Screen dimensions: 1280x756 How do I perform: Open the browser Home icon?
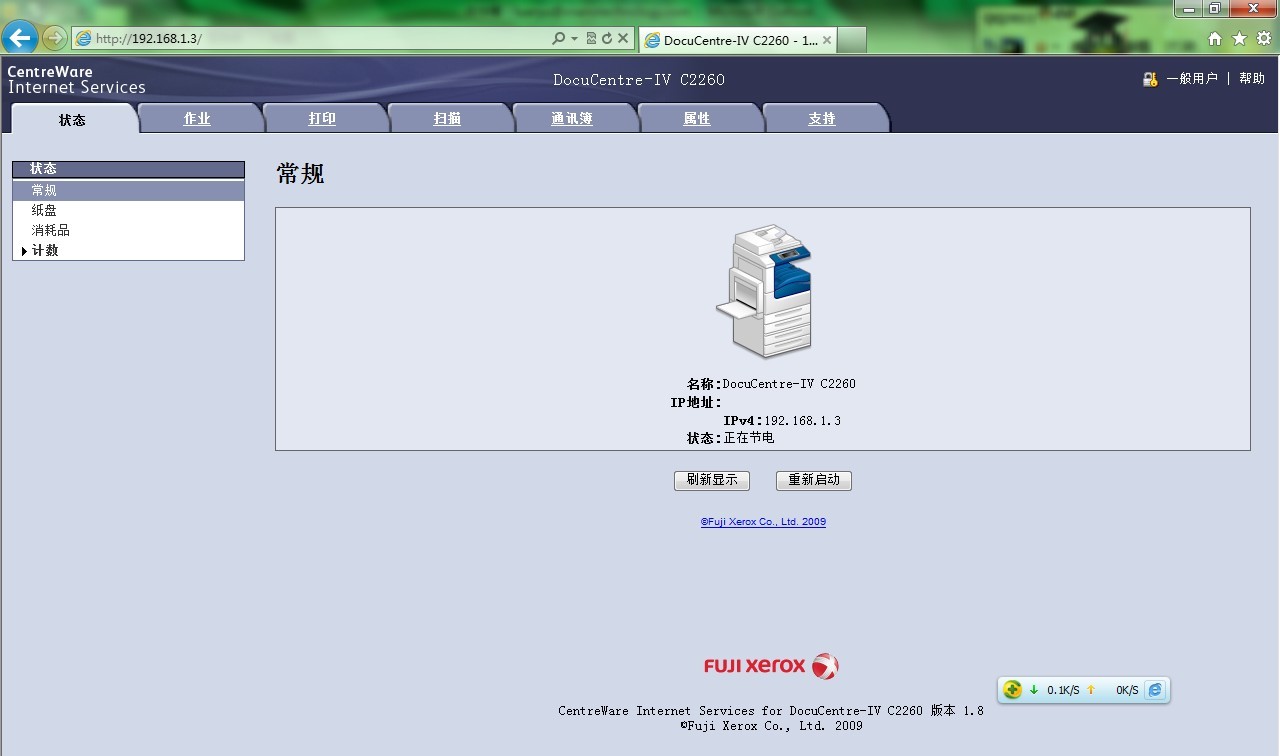pyautogui.click(x=1215, y=38)
